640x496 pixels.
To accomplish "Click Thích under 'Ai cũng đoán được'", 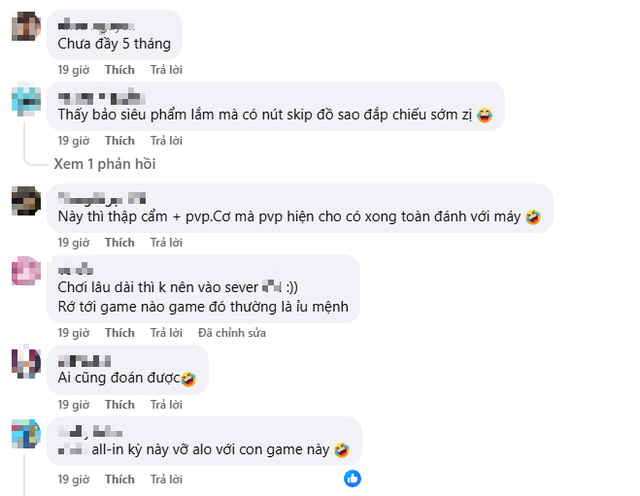I will pos(120,404).
